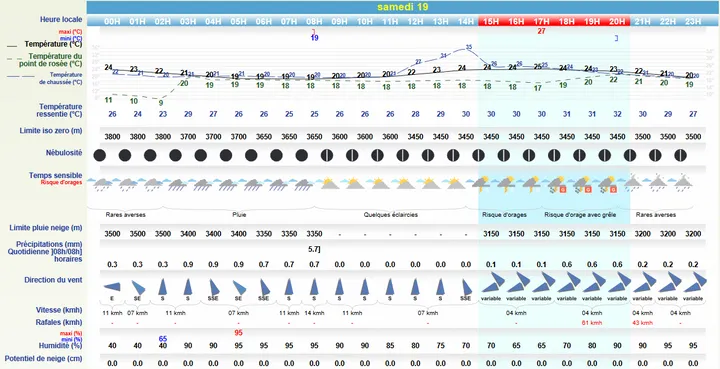Select the red 15H hour header
This screenshot has width=720, height=369.
(491, 21)
